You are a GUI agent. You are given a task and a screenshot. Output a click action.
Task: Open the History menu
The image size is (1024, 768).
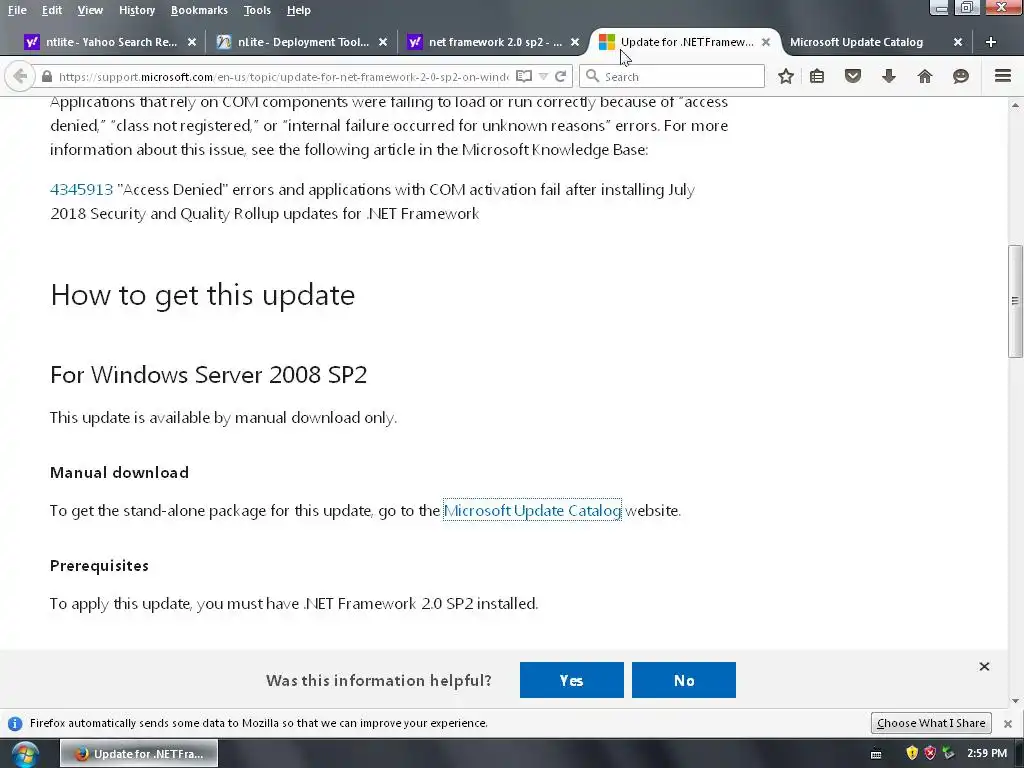point(136,10)
